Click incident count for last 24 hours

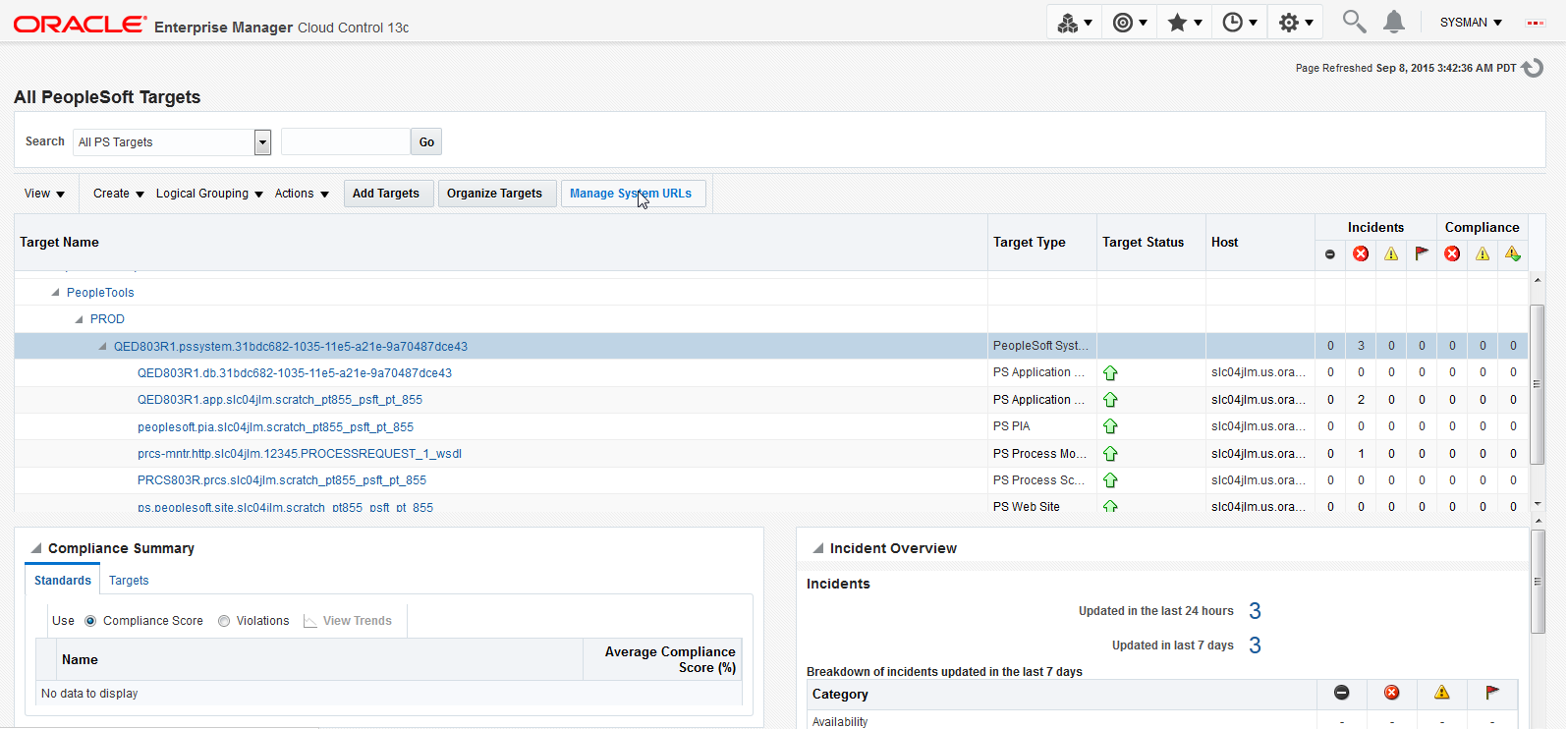(1255, 611)
